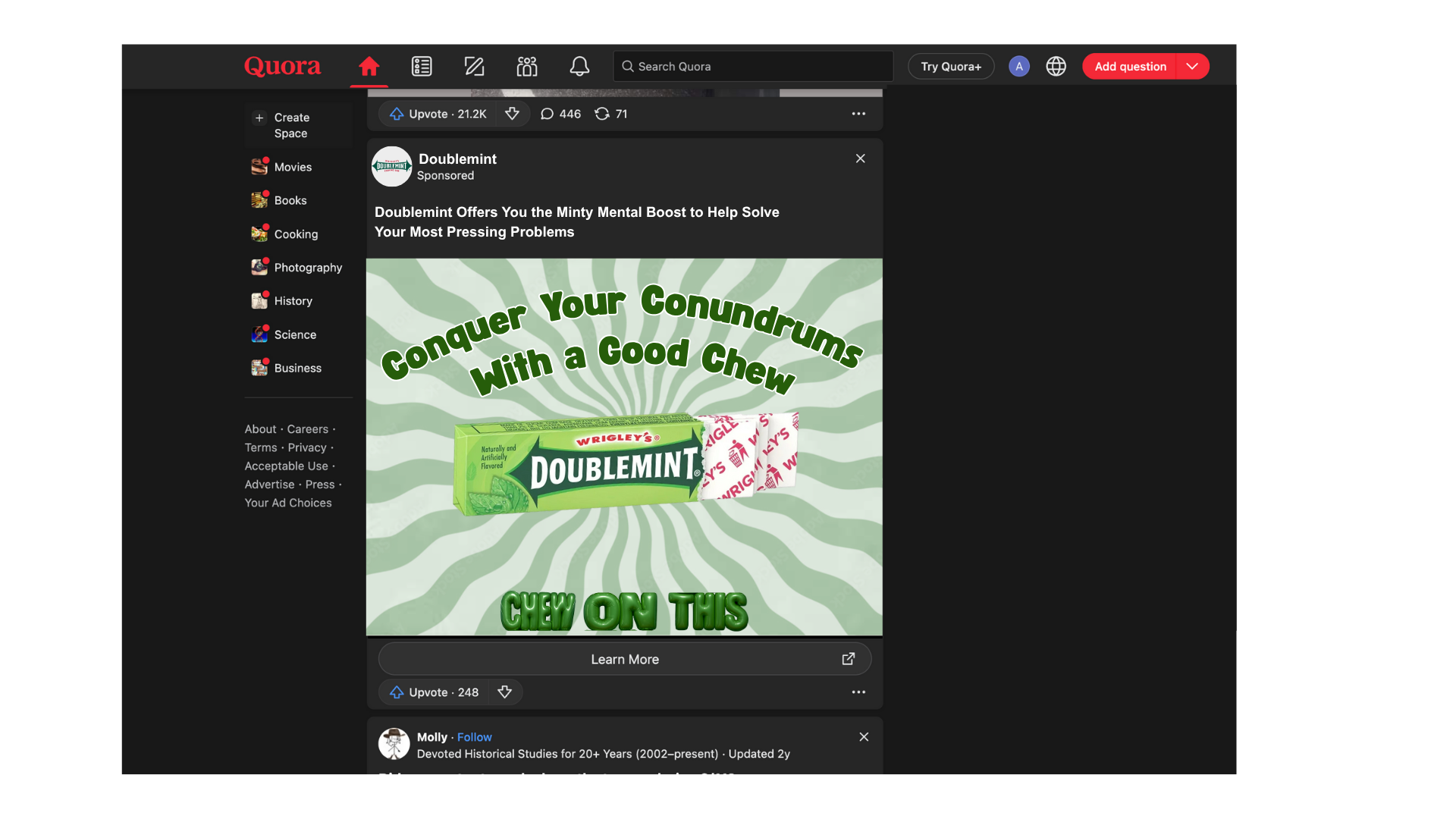
Task: Open the Photography space
Action: [x=307, y=268]
